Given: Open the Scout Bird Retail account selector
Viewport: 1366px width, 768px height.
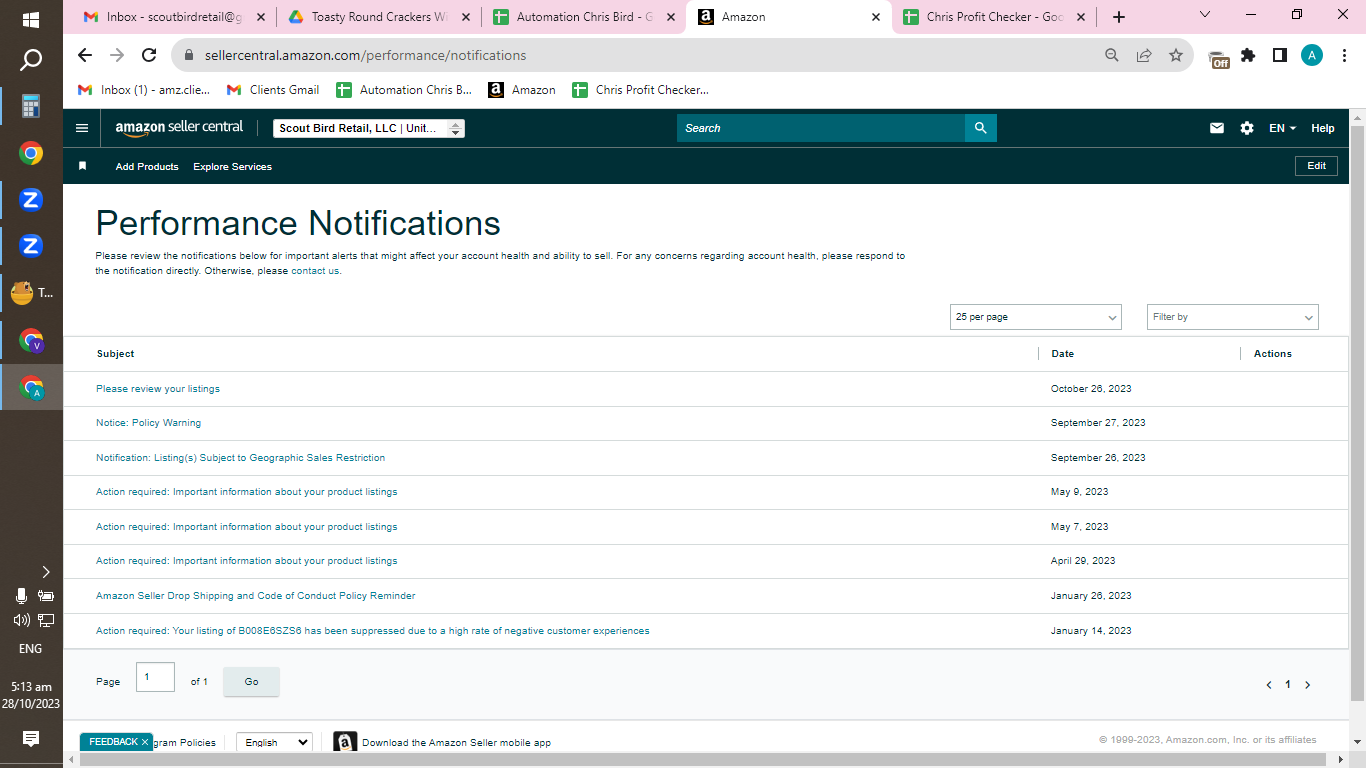Looking at the screenshot, I should 369,128.
